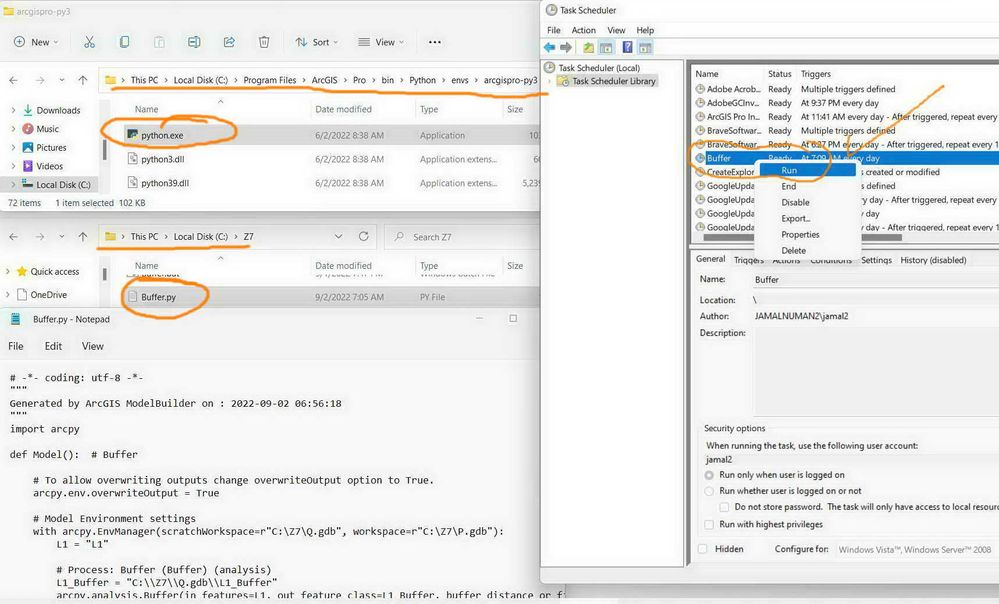Open the Action menu in Task Scheduler

[583, 30]
